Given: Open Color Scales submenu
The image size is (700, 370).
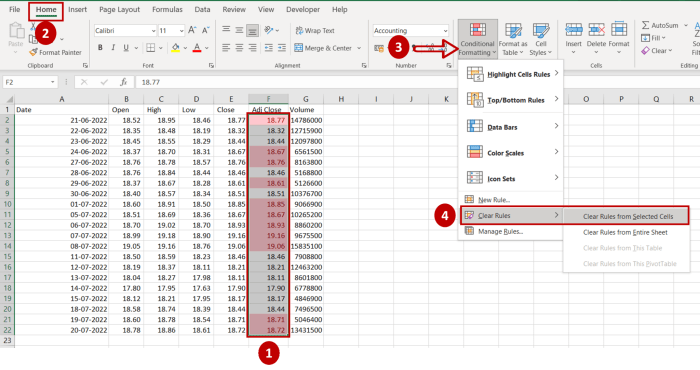Looking at the screenshot, I should pos(511,153).
